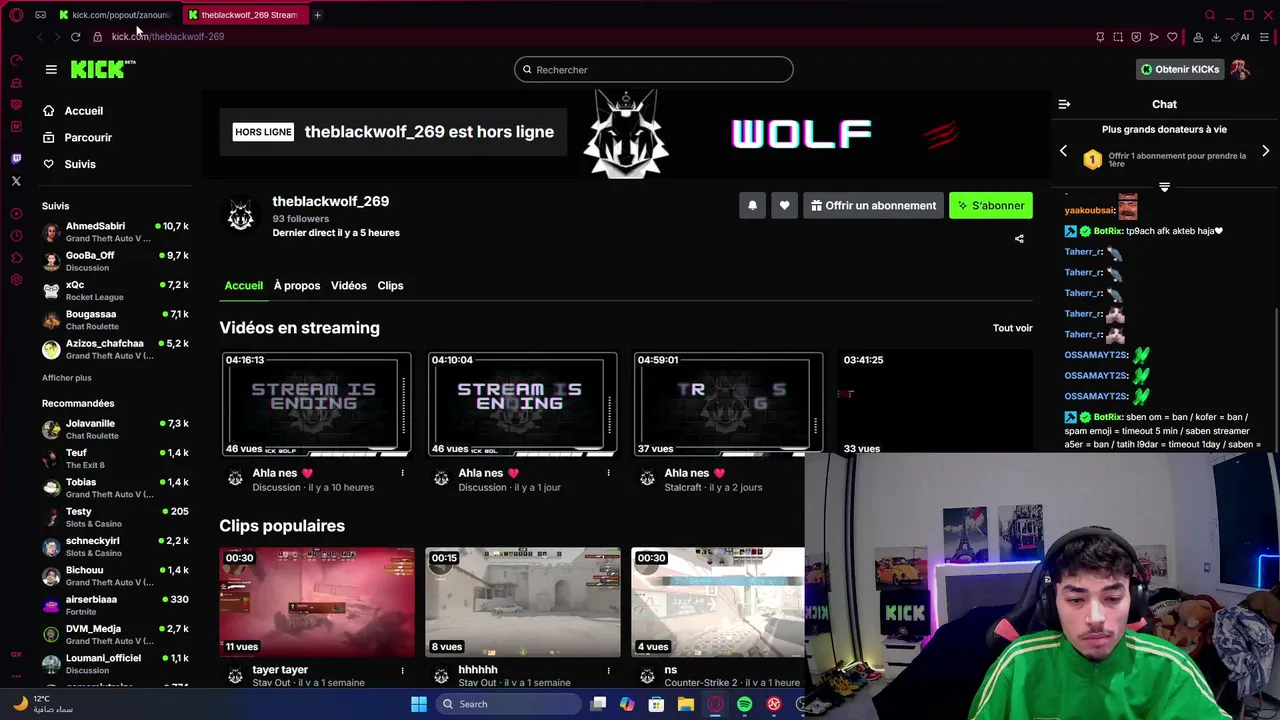Open options menu for first Ahla nes video
This screenshot has height=720, width=1280.
(402, 473)
